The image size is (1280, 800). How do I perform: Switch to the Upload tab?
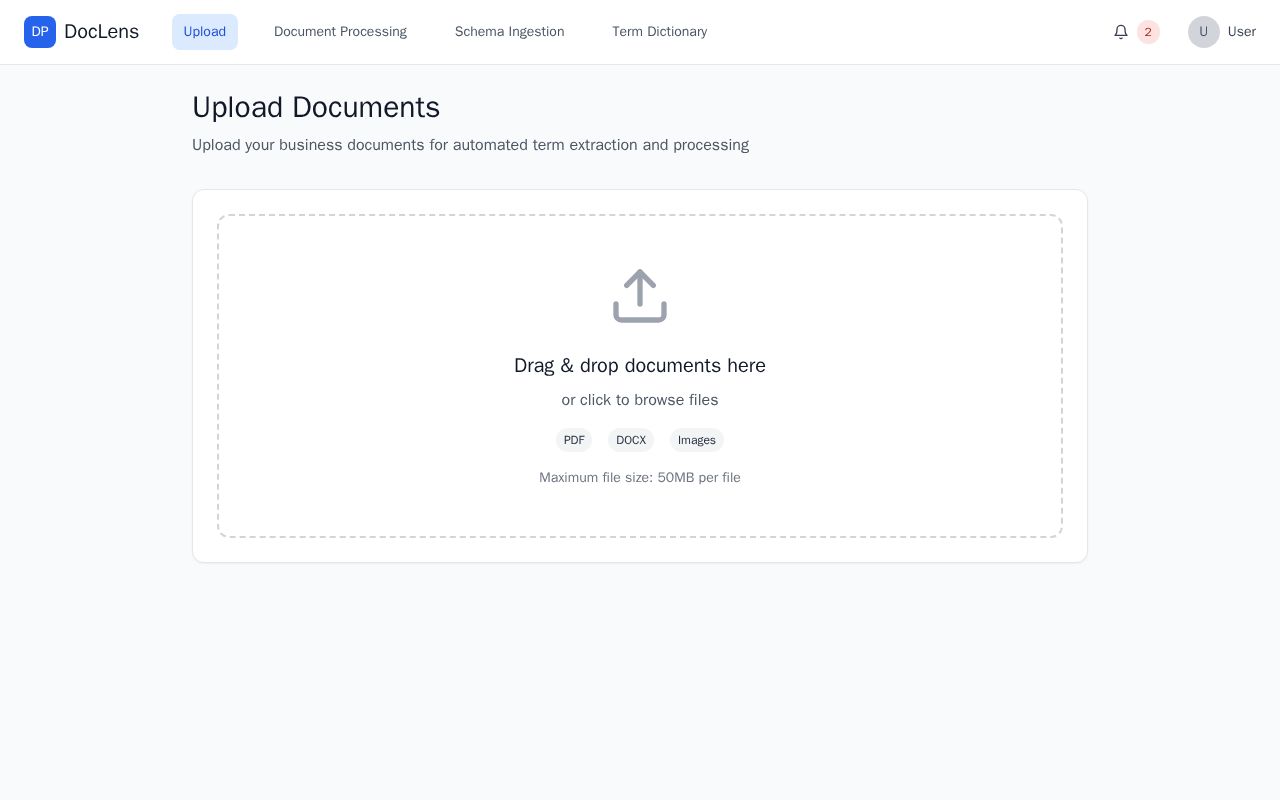point(205,32)
